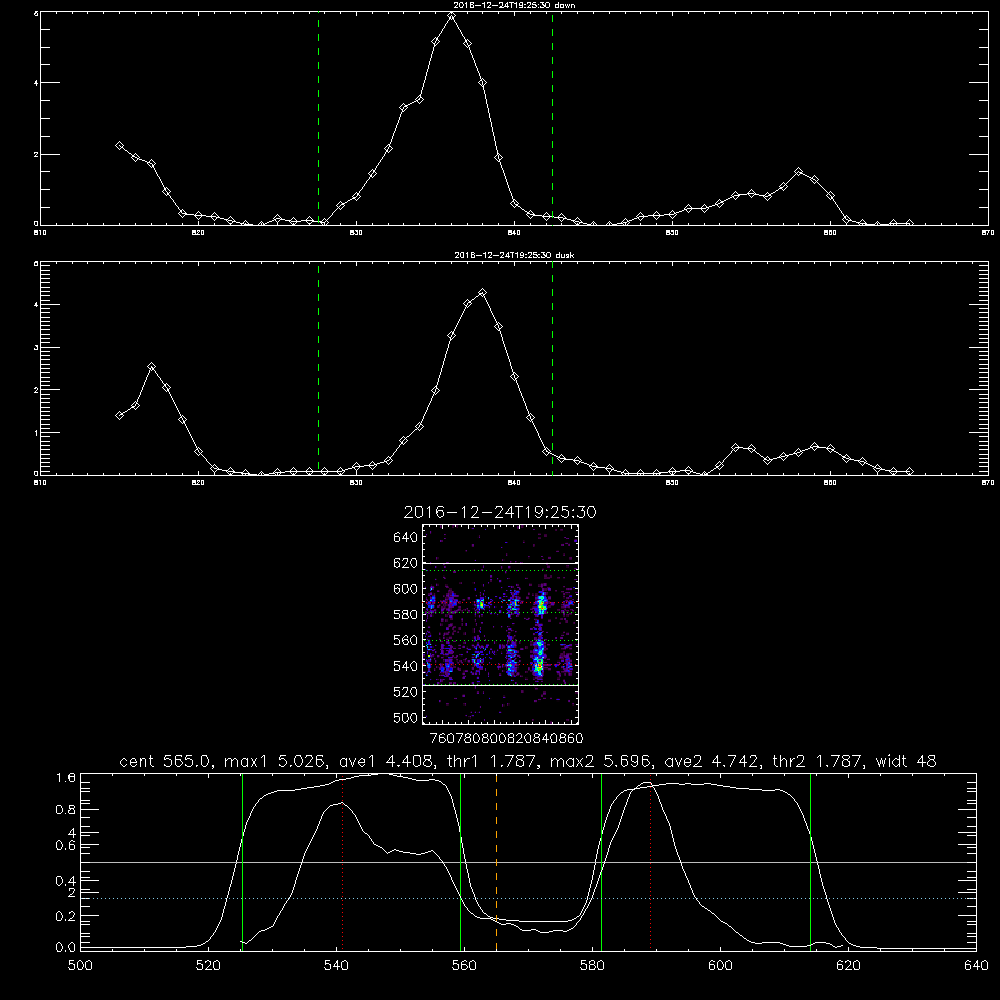Click the '760780800820840860' x-axis label under the image
Screen dimensions: 1000x1000
[x=506, y=739]
